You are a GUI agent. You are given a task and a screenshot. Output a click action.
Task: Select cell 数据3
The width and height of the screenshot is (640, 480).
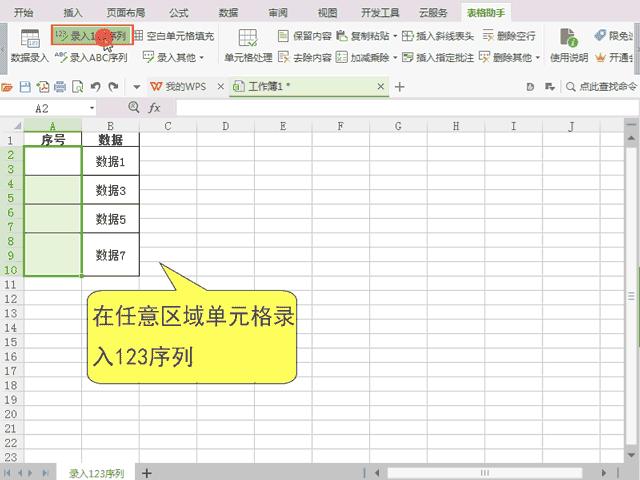point(110,190)
